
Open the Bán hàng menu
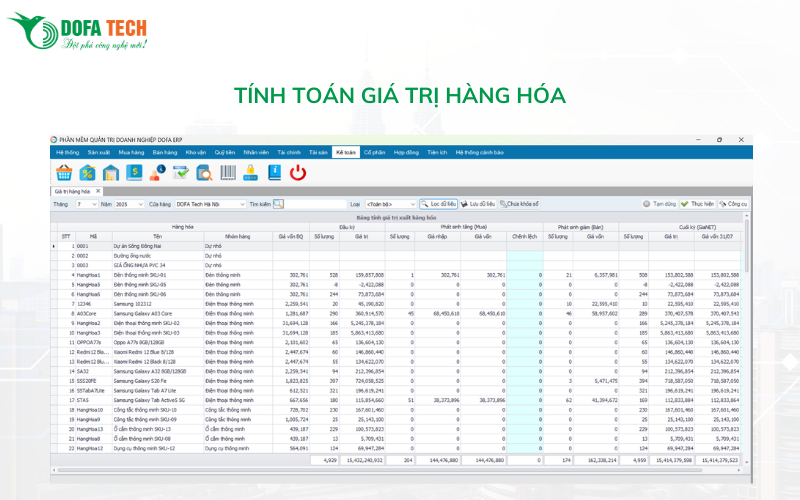(x=165, y=153)
